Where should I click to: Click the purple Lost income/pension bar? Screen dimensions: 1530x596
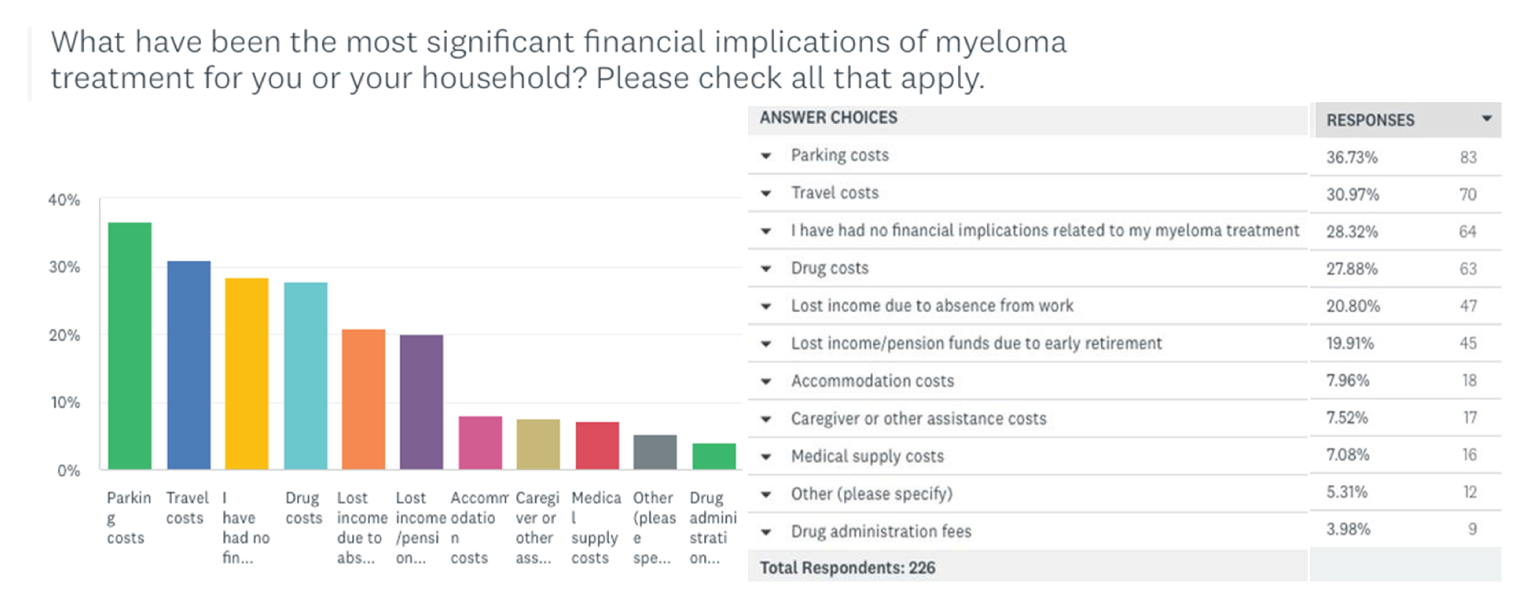pyautogui.click(x=421, y=402)
